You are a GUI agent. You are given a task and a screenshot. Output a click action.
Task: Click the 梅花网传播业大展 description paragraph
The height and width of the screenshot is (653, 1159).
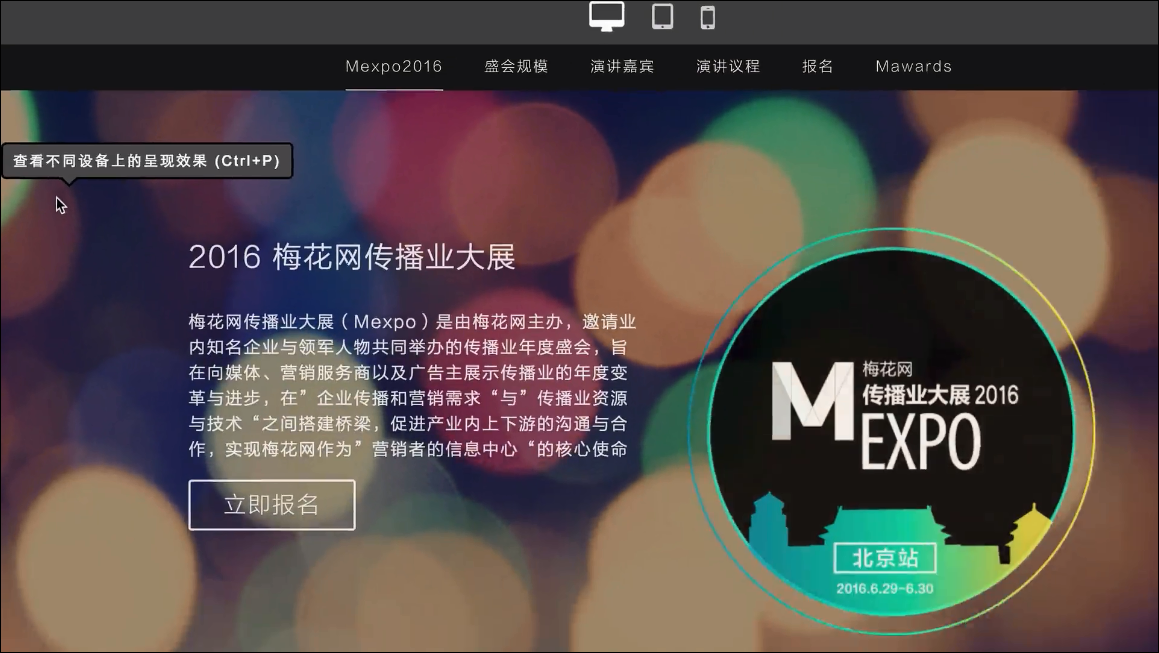(x=412, y=385)
